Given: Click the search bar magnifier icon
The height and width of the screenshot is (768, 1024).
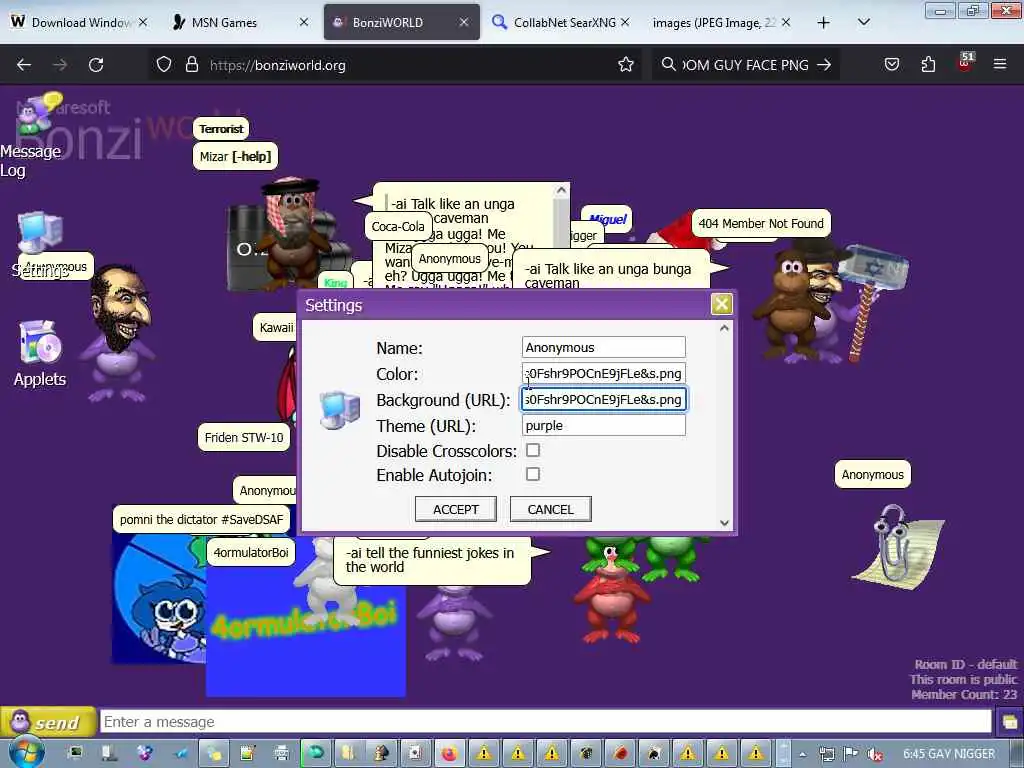Looking at the screenshot, I should click(668, 65).
